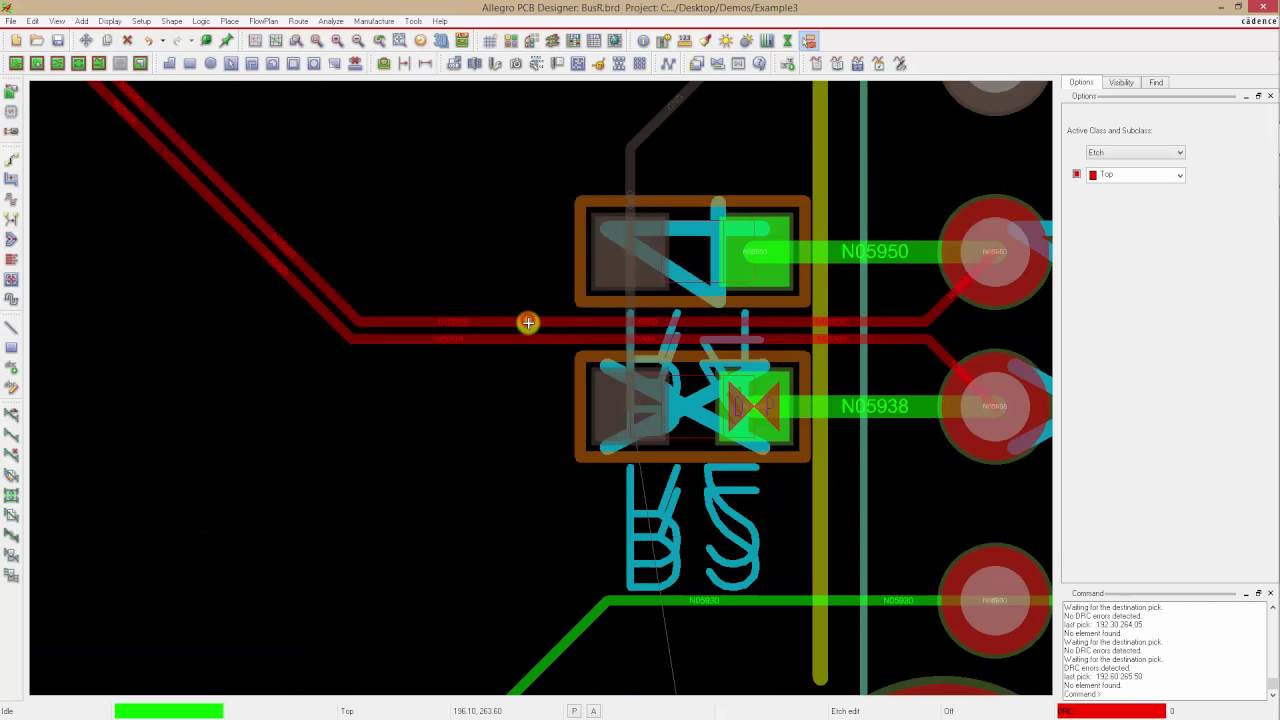This screenshot has height=720, width=1280.
Task: Click the camera snapshot toolbar icon
Action: [x=516, y=64]
